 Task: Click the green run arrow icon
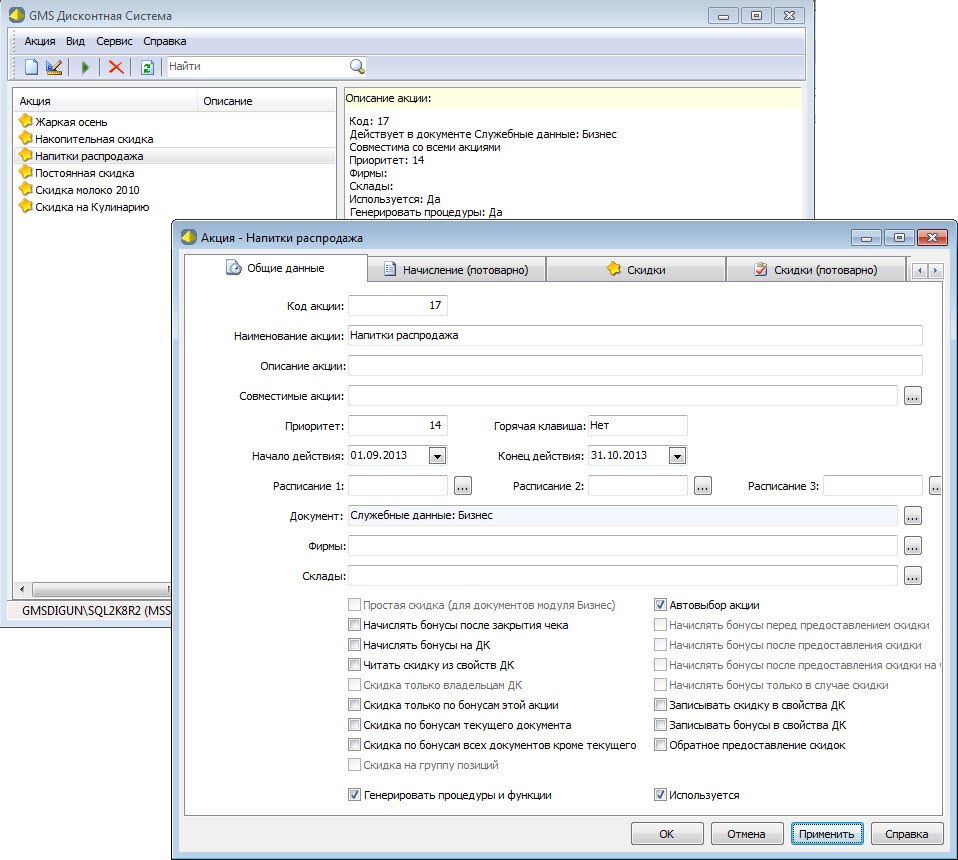[x=86, y=67]
